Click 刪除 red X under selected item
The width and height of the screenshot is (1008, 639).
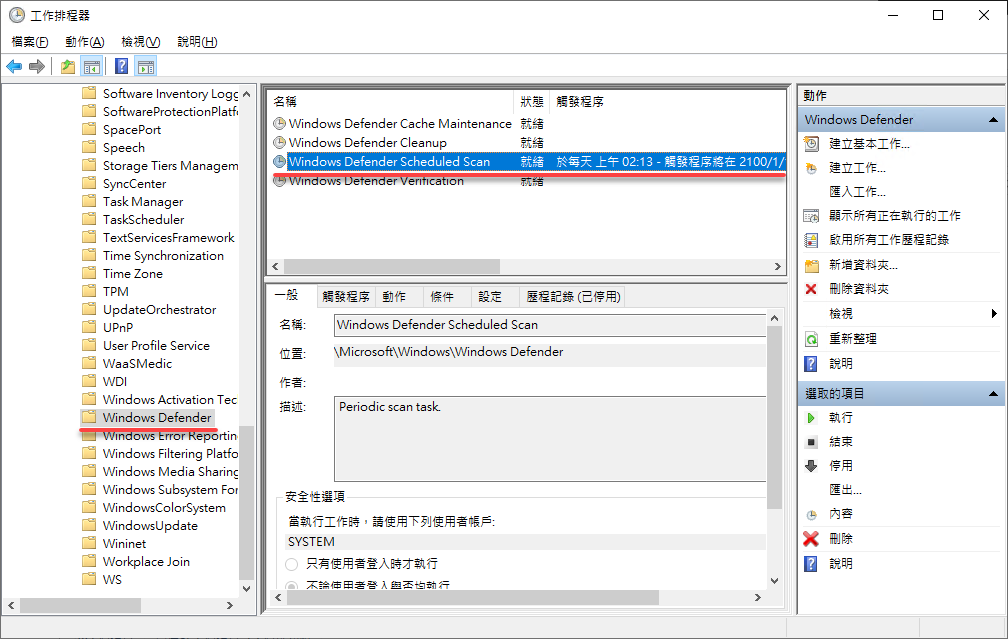pos(811,539)
